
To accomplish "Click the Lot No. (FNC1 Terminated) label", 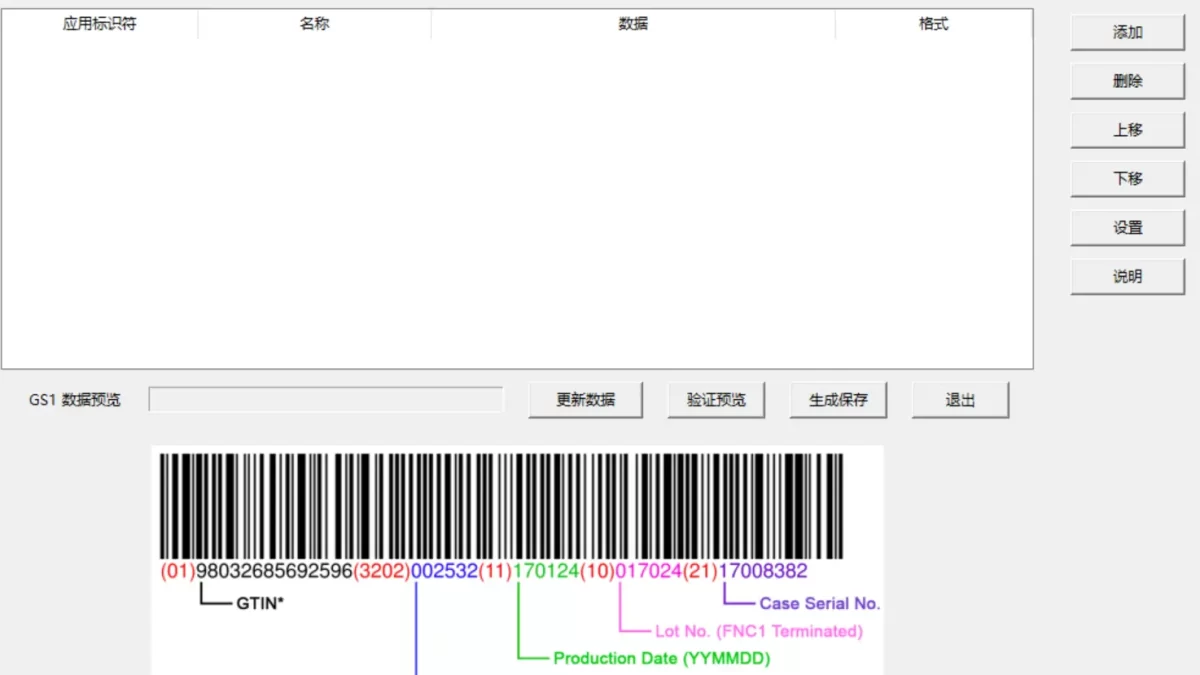I will click(x=759, y=631).
